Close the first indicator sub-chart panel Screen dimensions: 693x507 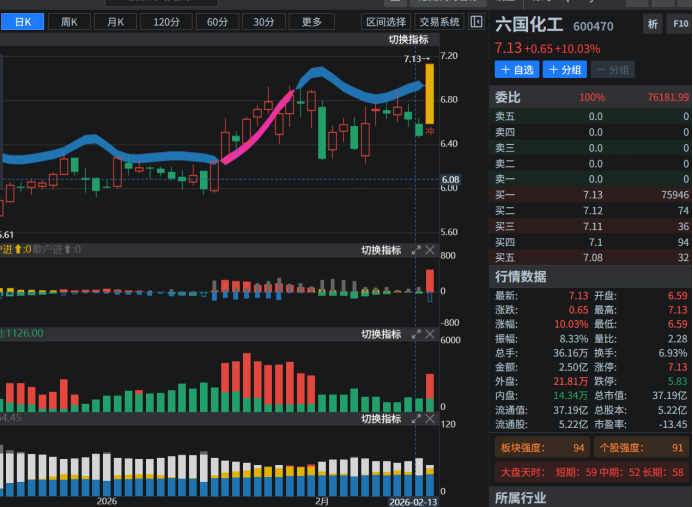tap(431, 250)
